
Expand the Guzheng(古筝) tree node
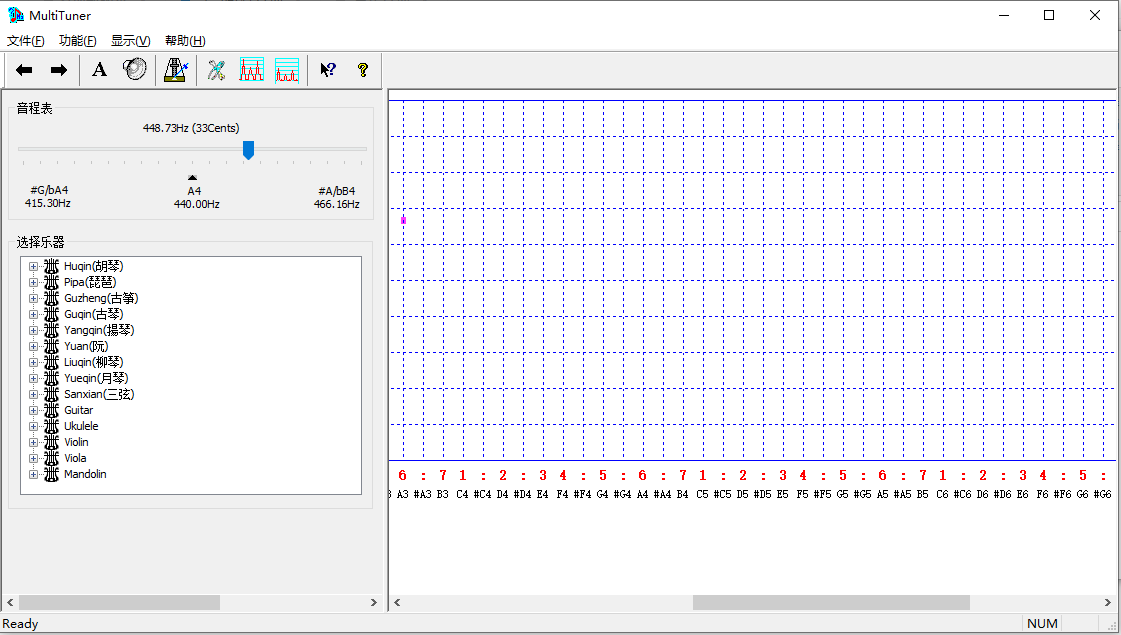click(x=33, y=298)
